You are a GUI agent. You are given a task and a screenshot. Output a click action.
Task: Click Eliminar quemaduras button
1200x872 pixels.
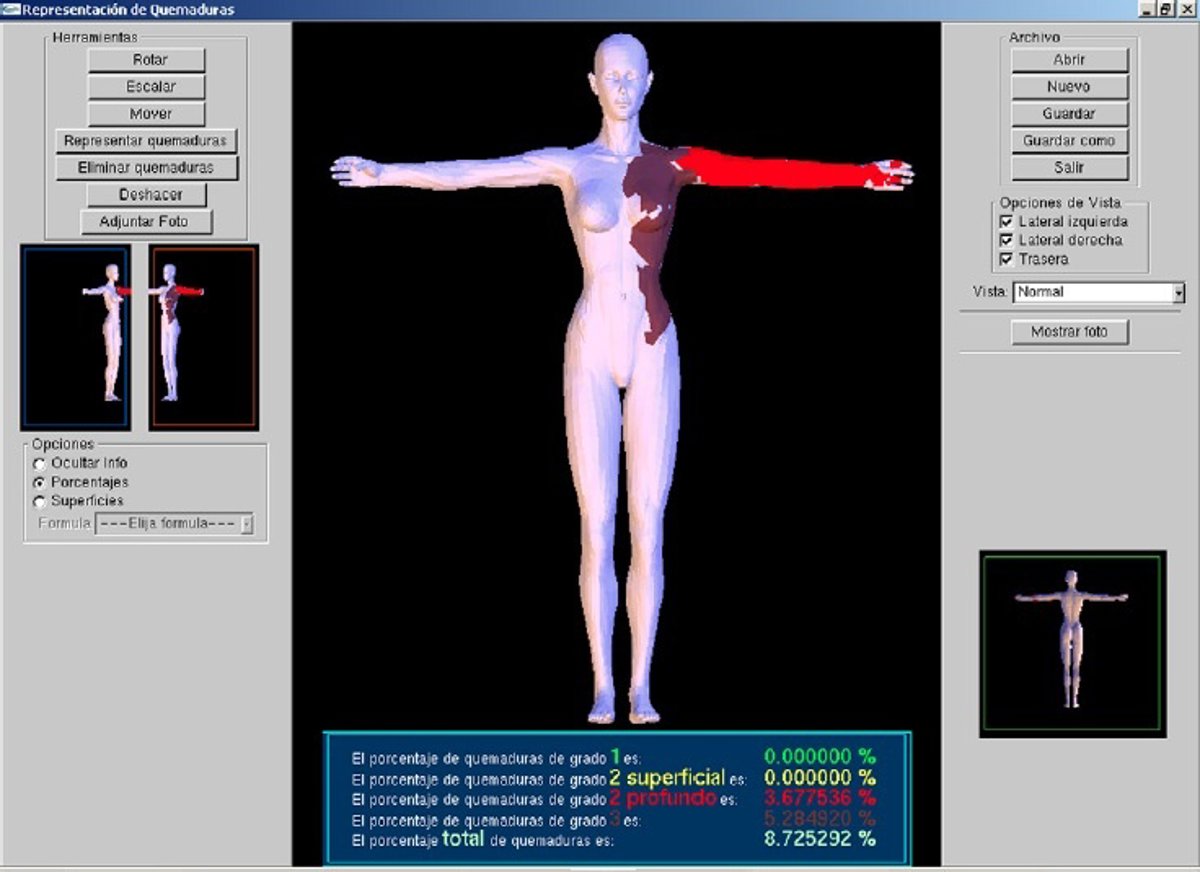(x=146, y=168)
